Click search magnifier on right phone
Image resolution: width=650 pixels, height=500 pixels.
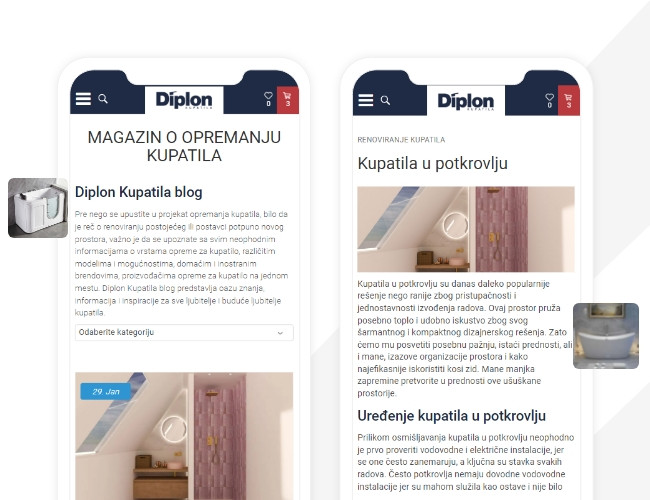385,100
